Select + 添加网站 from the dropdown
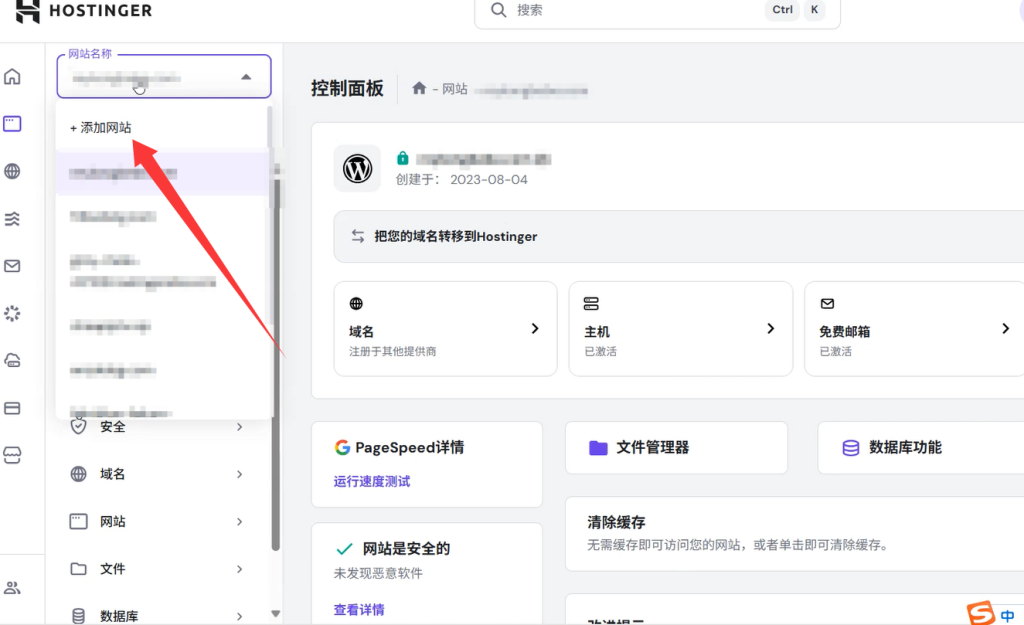This screenshot has height=625, width=1024. click(101, 128)
